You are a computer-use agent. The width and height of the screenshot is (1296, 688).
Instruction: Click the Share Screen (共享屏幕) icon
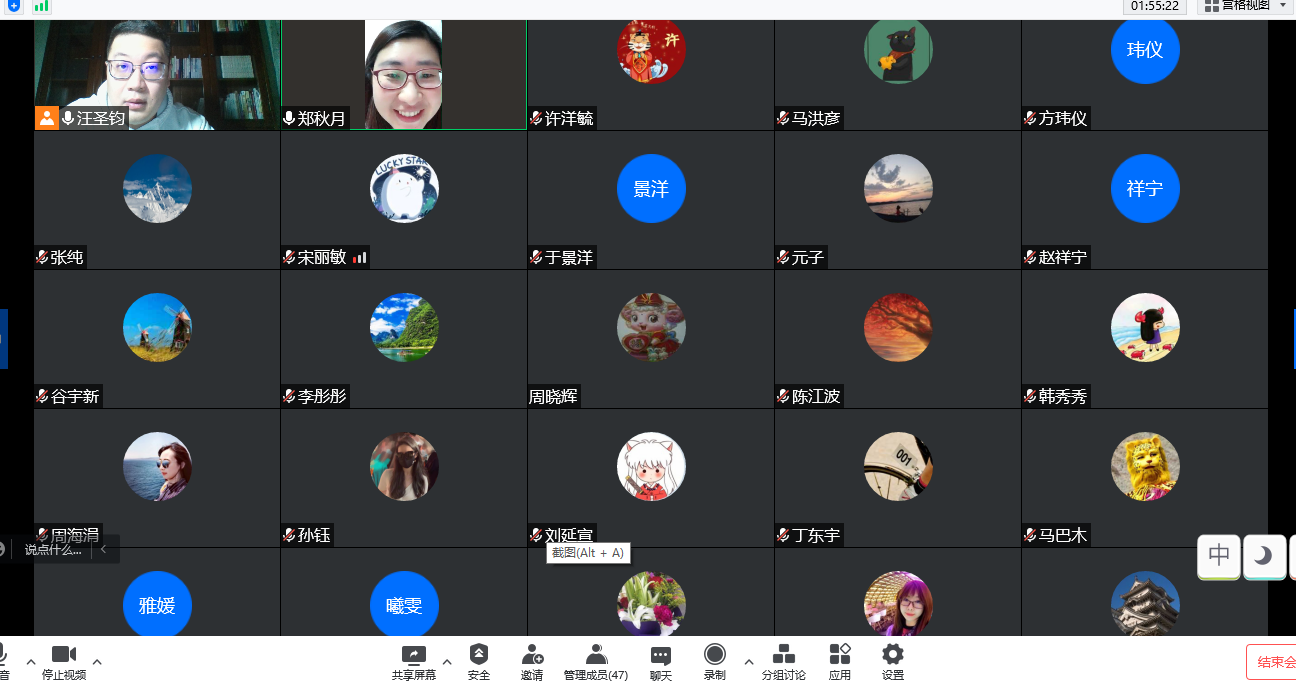click(x=413, y=656)
